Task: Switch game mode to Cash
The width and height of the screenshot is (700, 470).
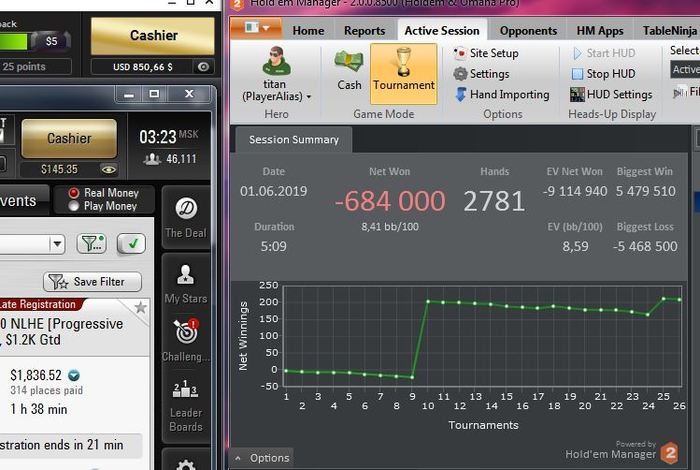Action: (x=349, y=71)
